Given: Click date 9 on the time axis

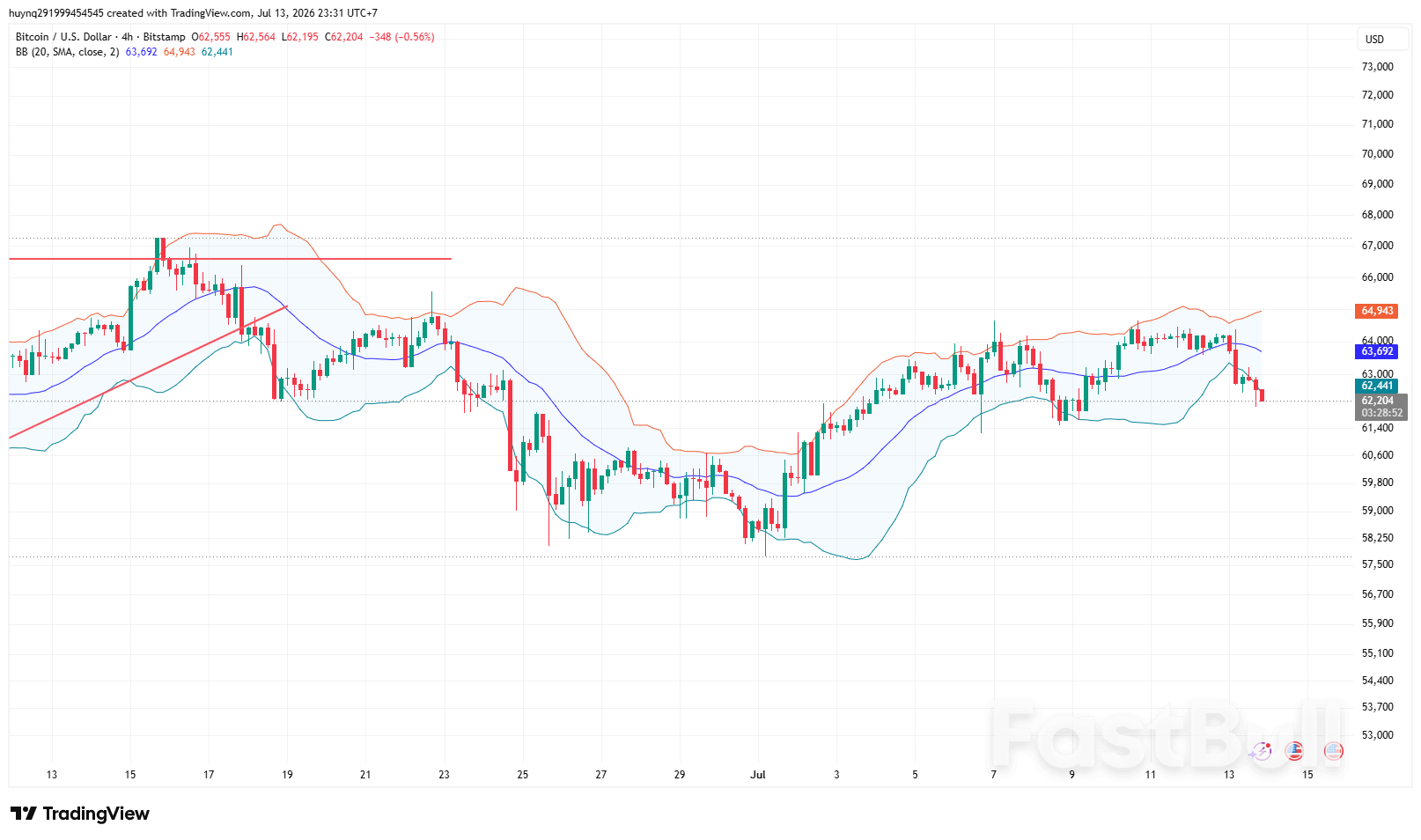Looking at the screenshot, I should pyautogui.click(x=1071, y=775).
